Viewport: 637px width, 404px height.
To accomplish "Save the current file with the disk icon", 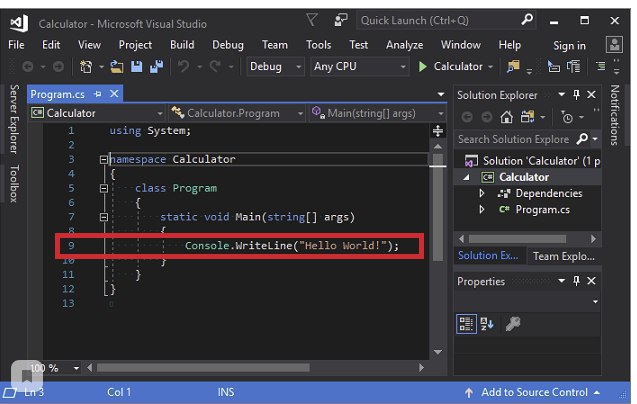I will point(136,66).
